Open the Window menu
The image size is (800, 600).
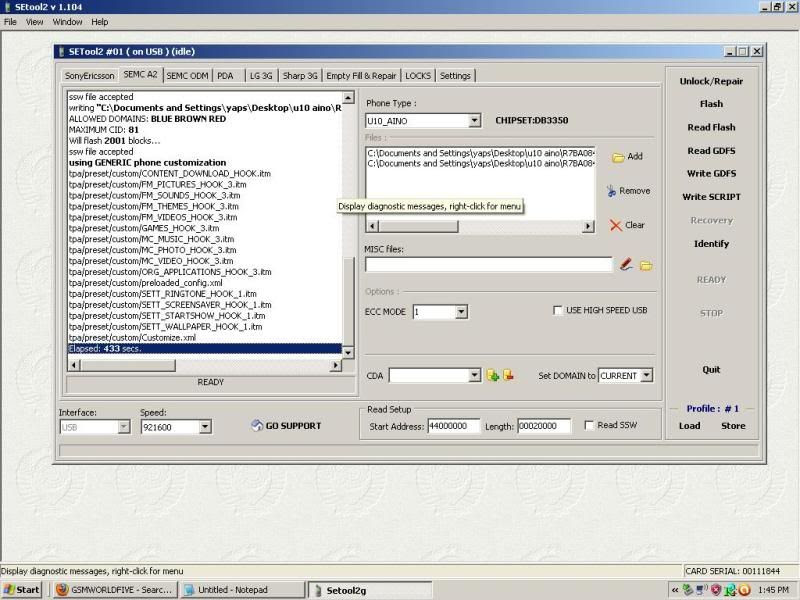pyautogui.click(x=67, y=22)
